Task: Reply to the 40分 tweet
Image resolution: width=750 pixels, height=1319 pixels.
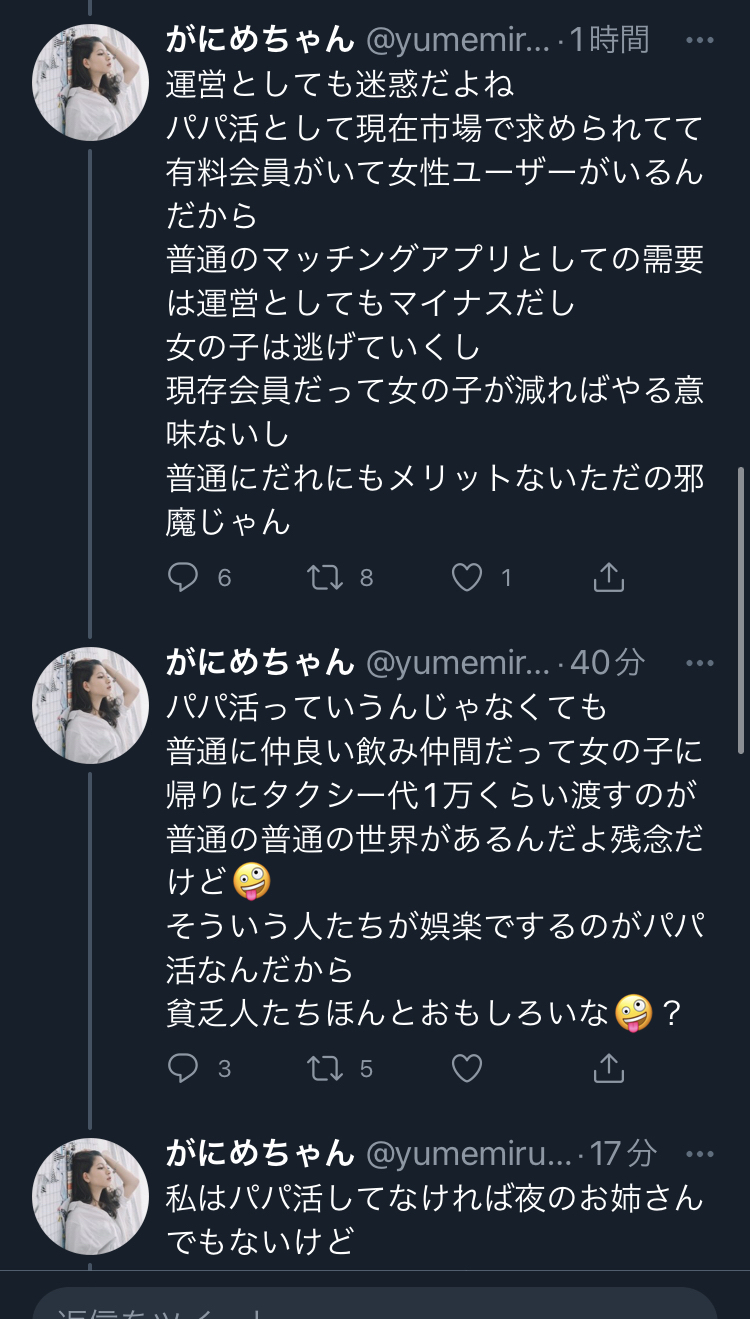Action: 184,1069
